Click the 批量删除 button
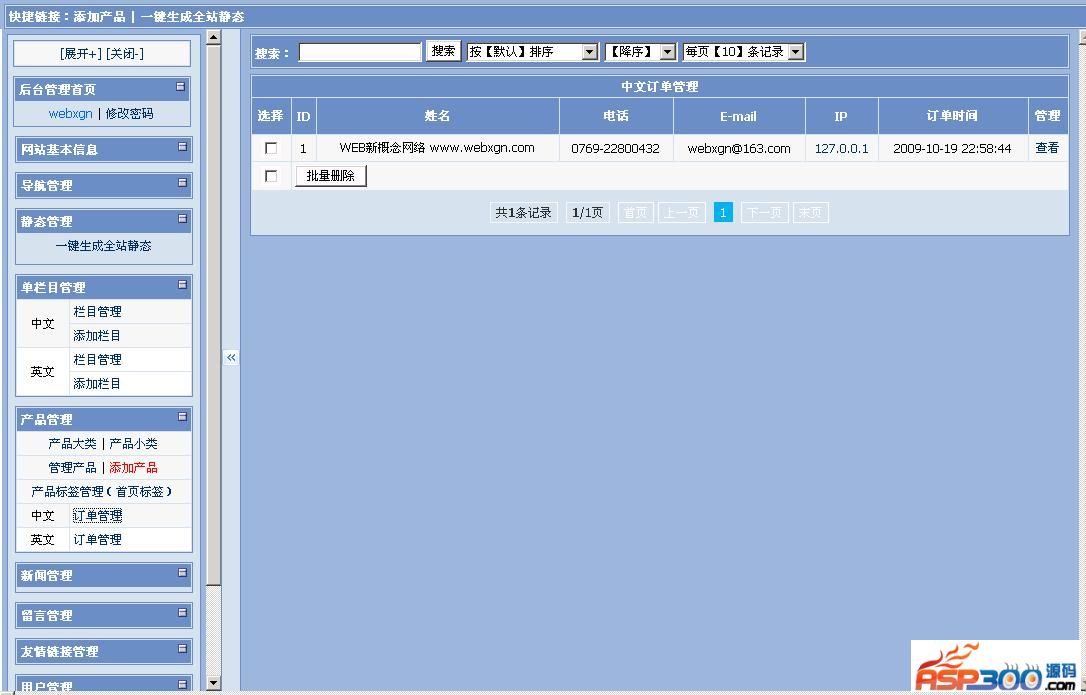 click(330, 176)
